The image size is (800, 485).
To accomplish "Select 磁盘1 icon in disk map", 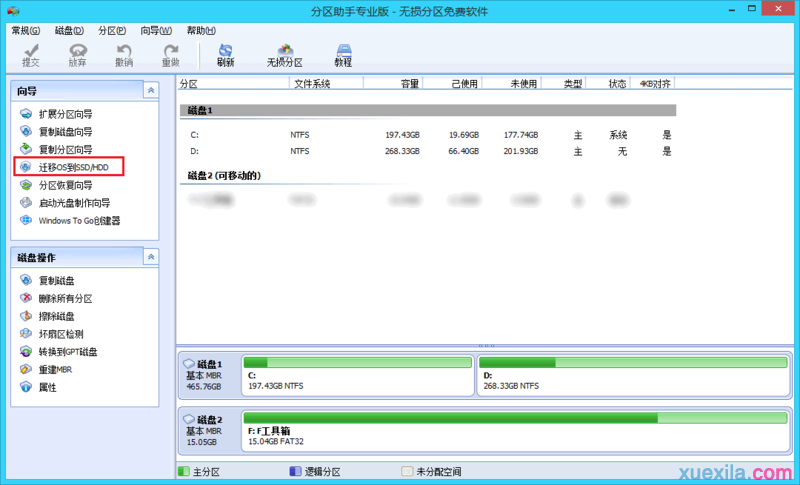I will coord(189,364).
